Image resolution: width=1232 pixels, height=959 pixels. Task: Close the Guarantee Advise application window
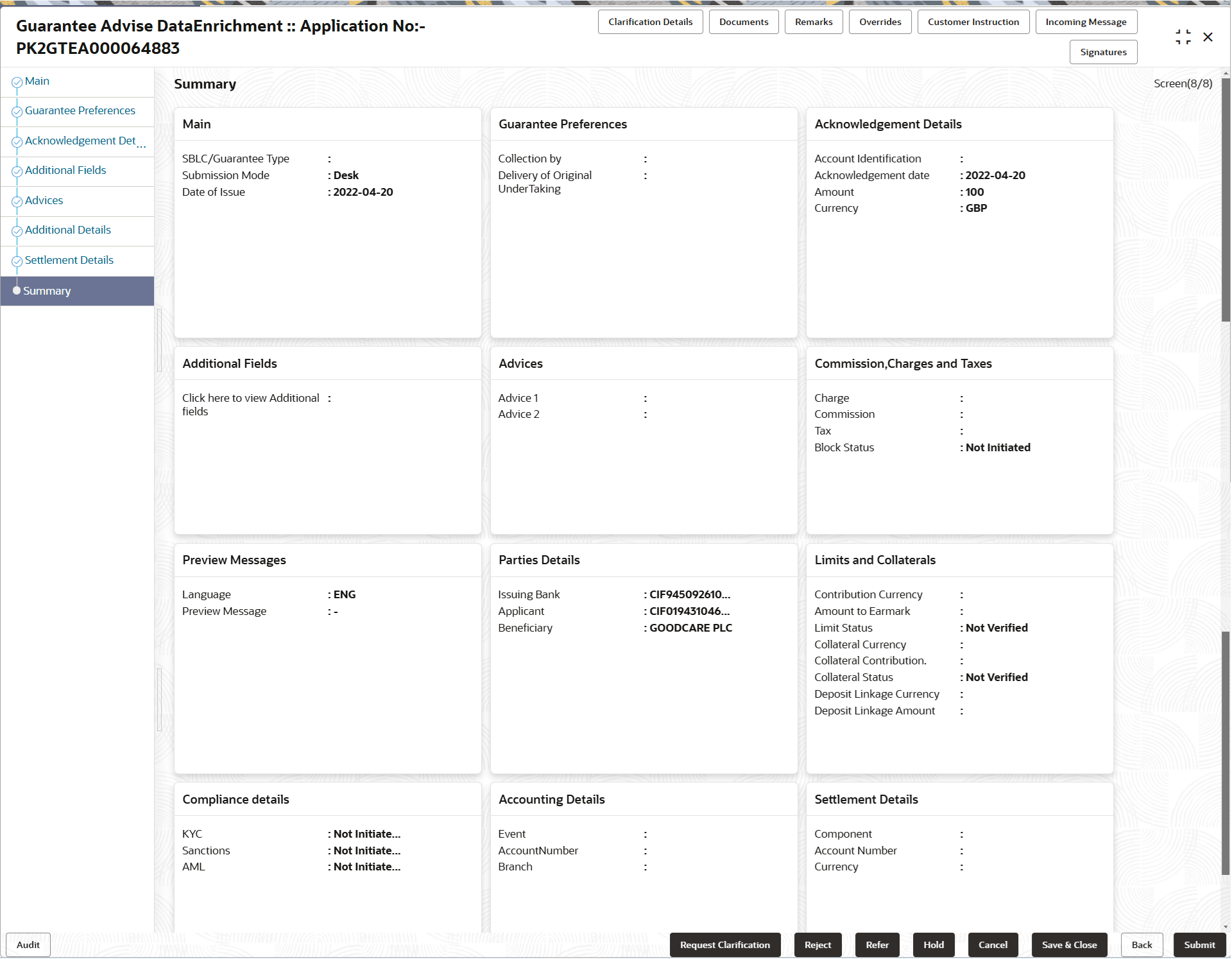pos(1208,37)
